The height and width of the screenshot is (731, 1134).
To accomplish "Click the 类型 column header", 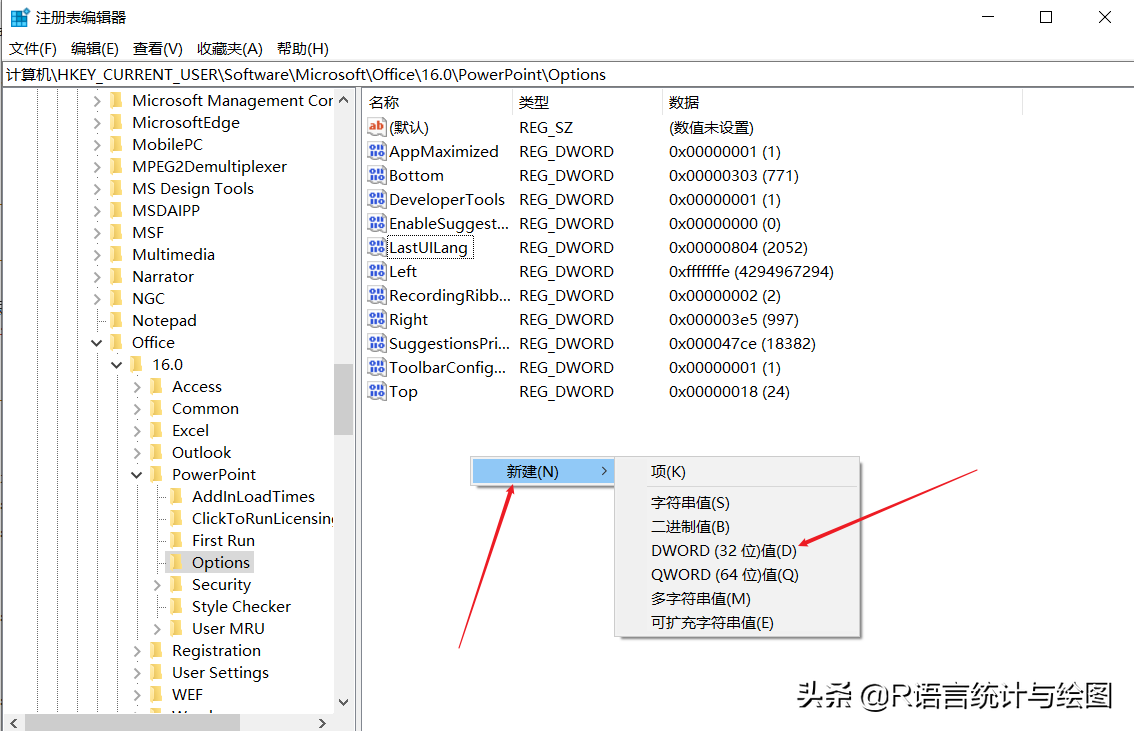I will tap(587, 103).
